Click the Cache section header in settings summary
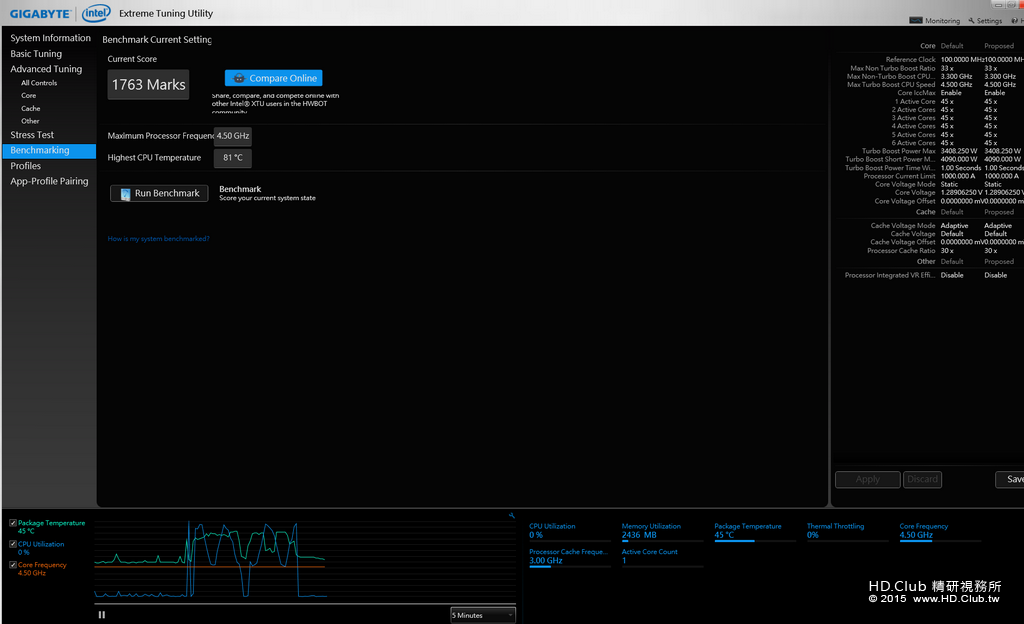 click(925, 212)
